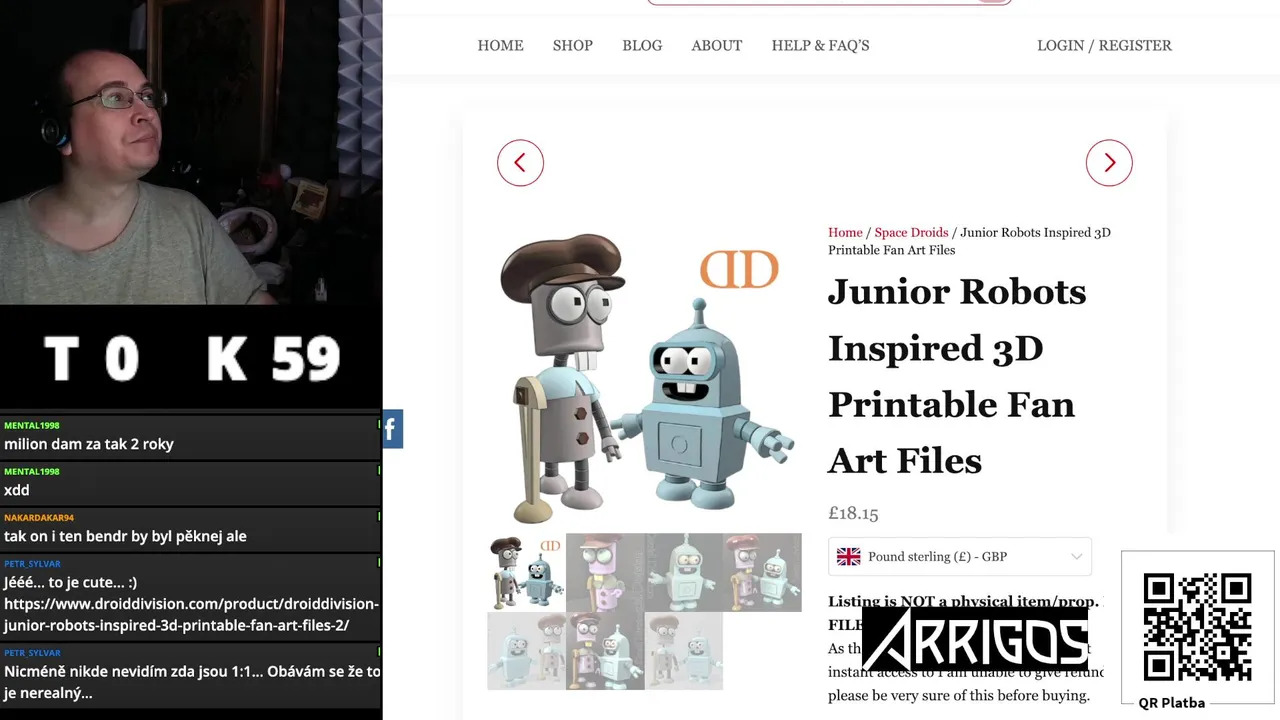
Task: Click chat message 'milion dam za tak 2 roky'
Action: point(89,444)
